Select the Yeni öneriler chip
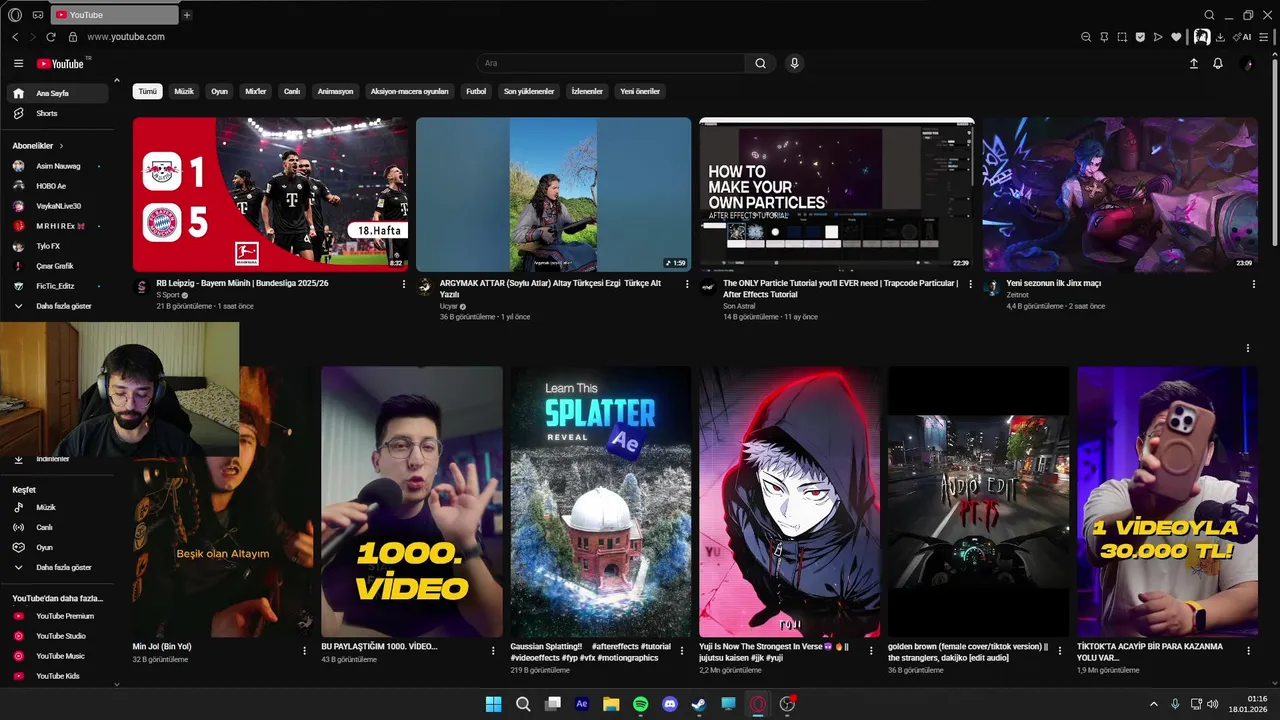Viewport: 1280px width, 720px height. (x=640, y=91)
